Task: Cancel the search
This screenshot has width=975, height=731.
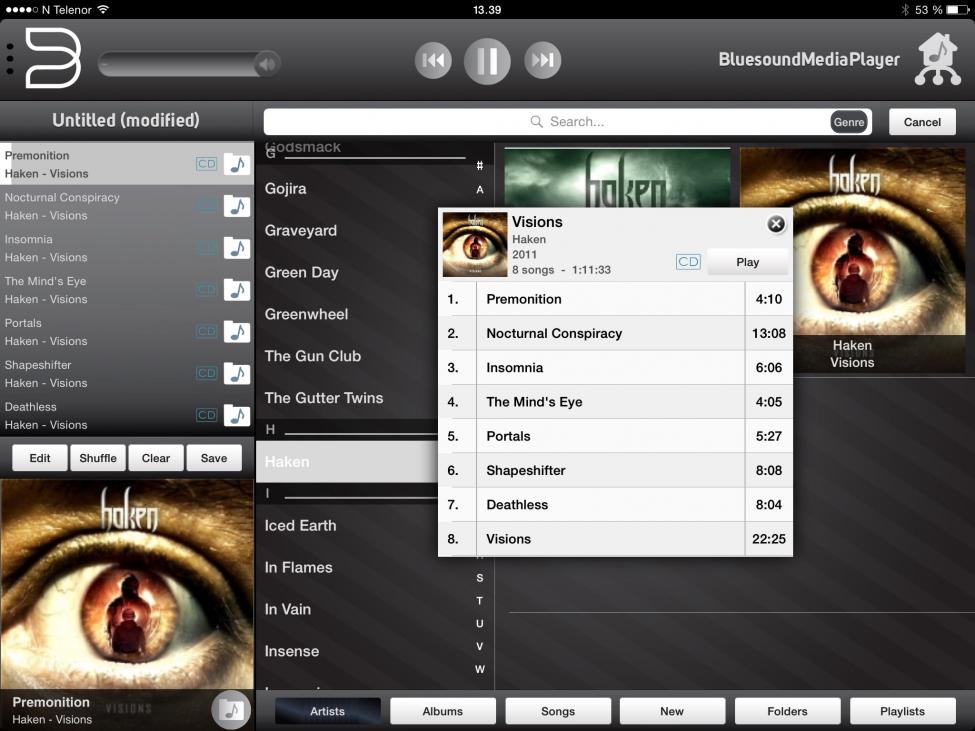Action: (x=922, y=122)
